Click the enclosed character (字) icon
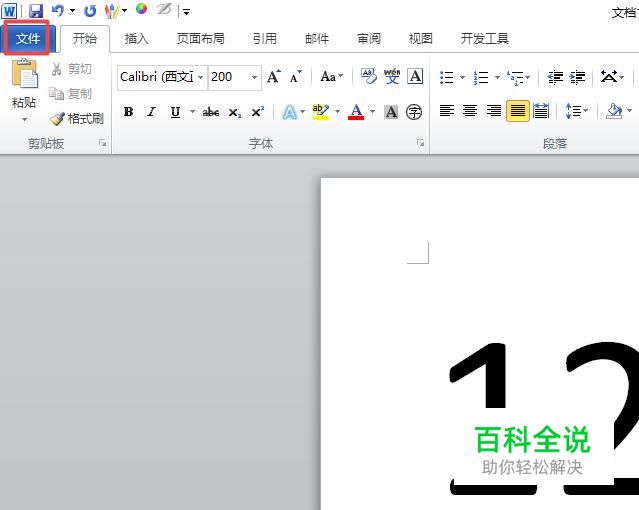The width and height of the screenshot is (639, 510). (414, 112)
